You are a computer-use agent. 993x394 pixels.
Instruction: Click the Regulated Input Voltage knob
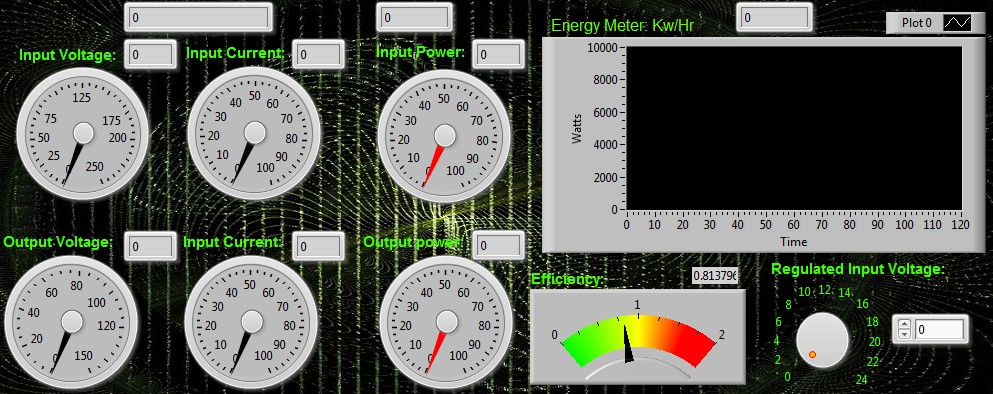coord(822,340)
